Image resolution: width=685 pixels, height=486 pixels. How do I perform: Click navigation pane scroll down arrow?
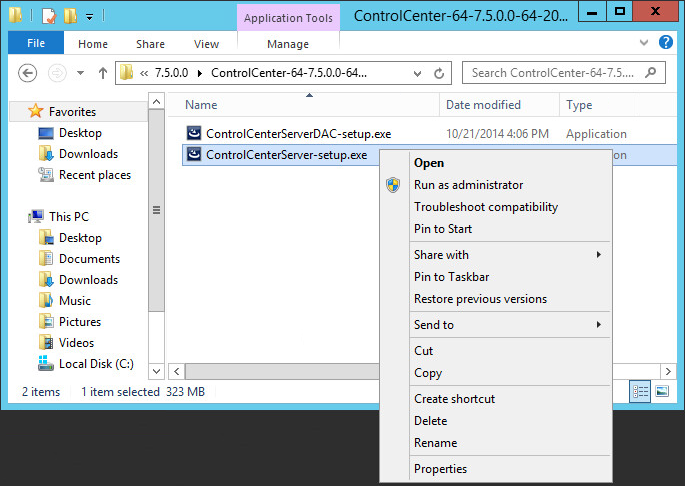156,371
